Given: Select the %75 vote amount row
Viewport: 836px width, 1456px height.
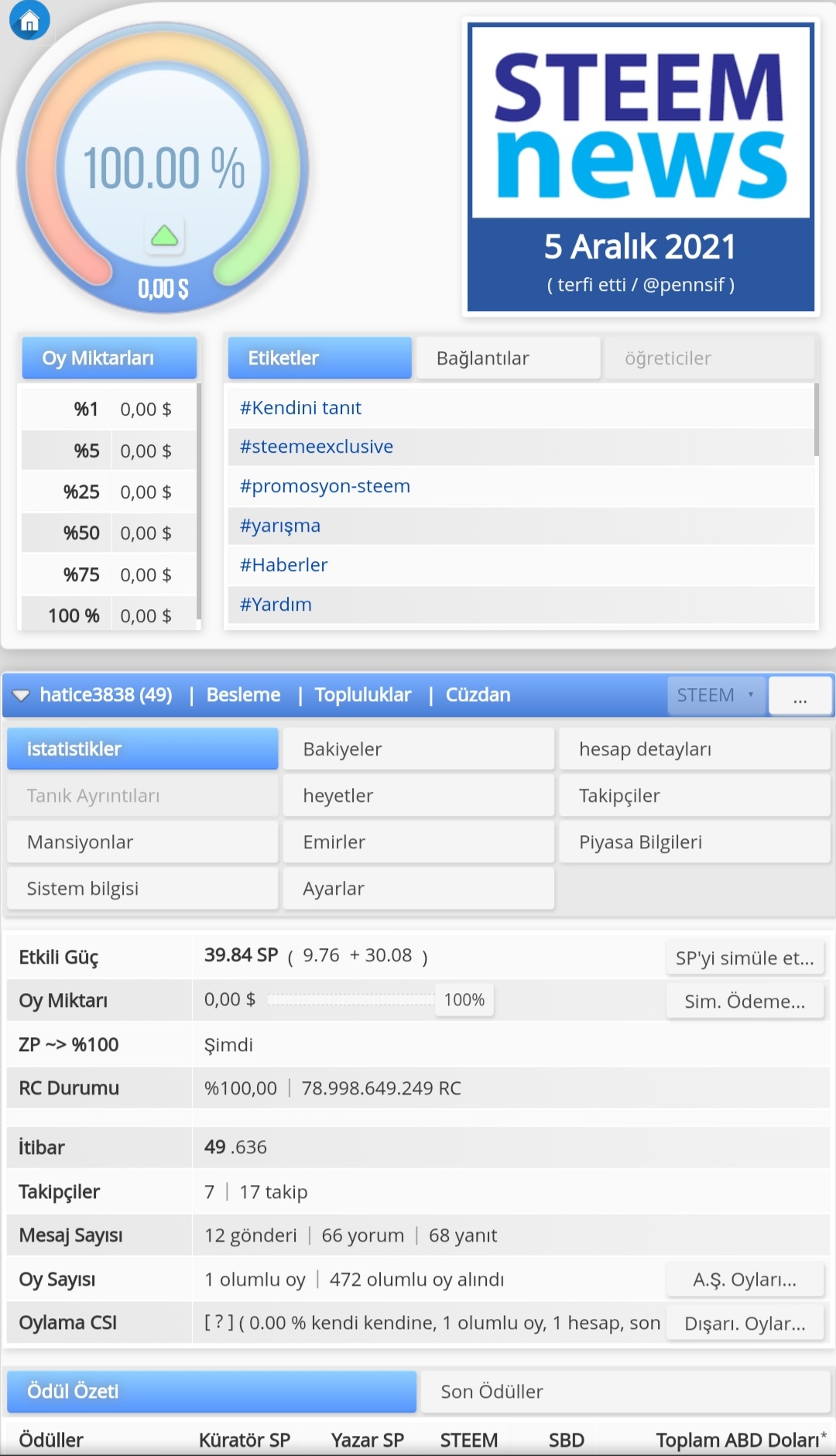Looking at the screenshot, I should [108, 574].
